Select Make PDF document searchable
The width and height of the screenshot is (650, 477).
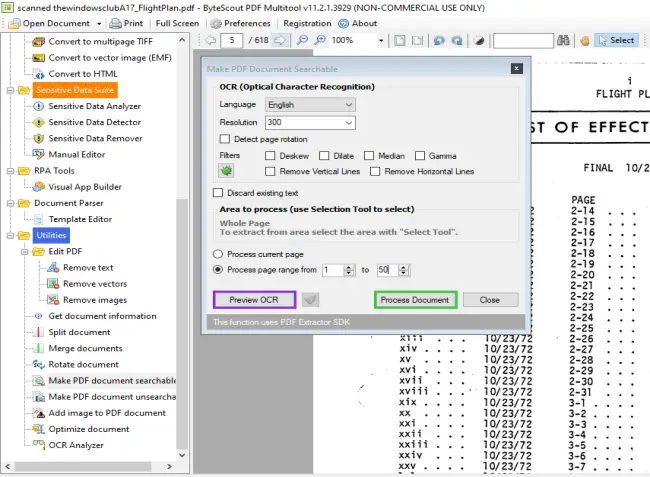coord(112,380)
